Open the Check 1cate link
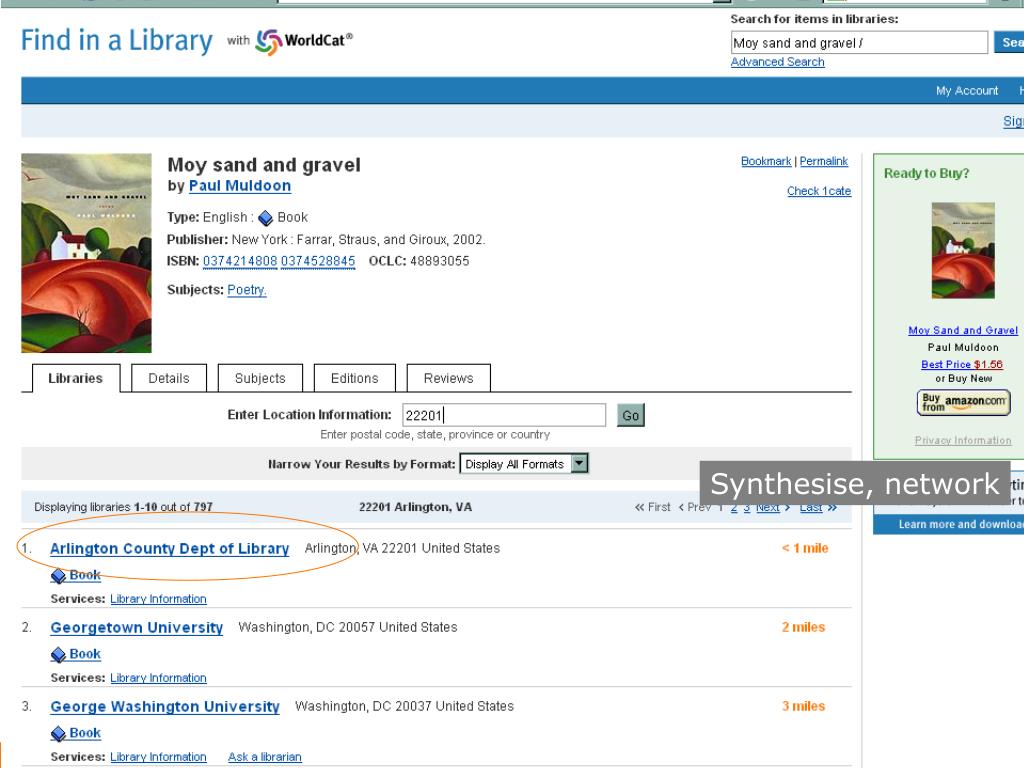Viewport: 1024px width, 768px height. (x=819, y=191)
